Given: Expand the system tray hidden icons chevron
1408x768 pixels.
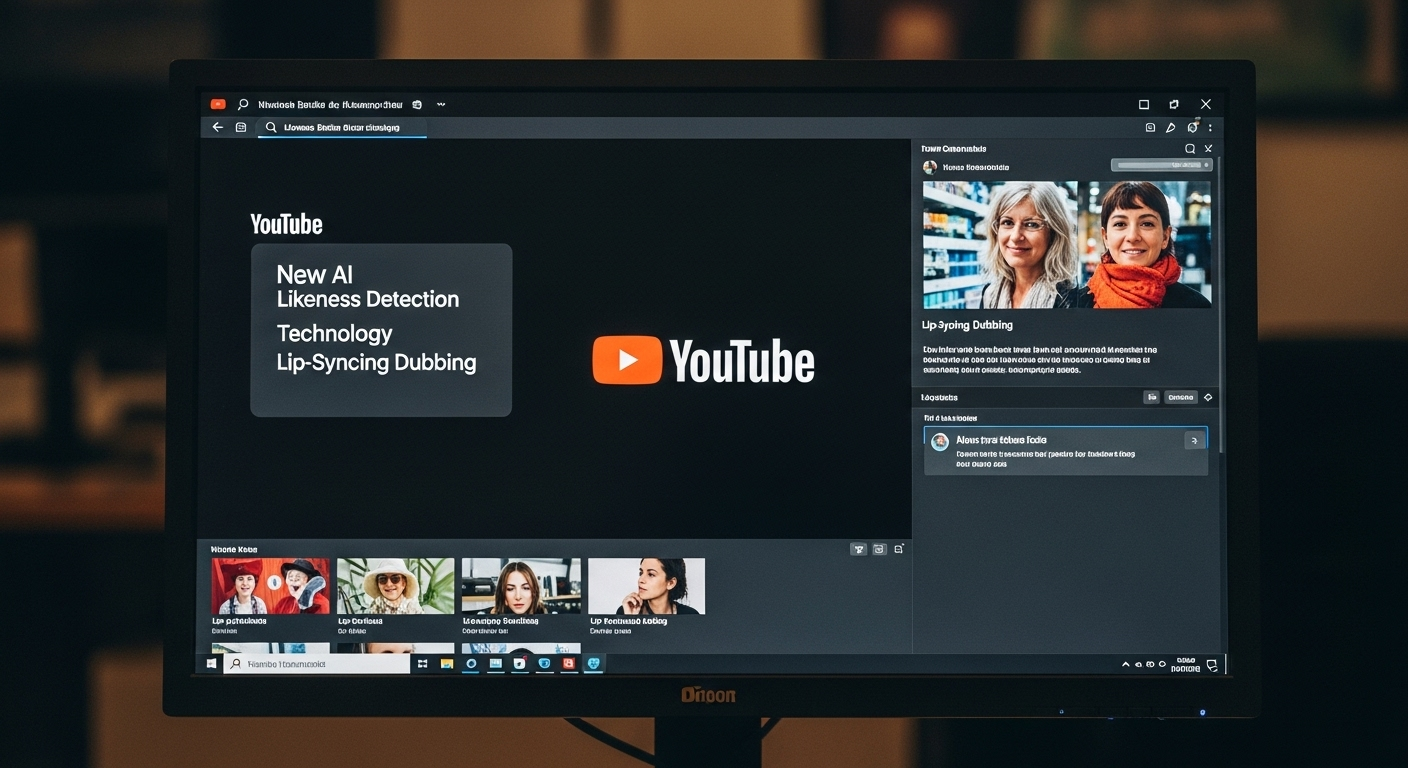Looking at the screenshot, I should pyautogui.click(x=1126, y=664).
